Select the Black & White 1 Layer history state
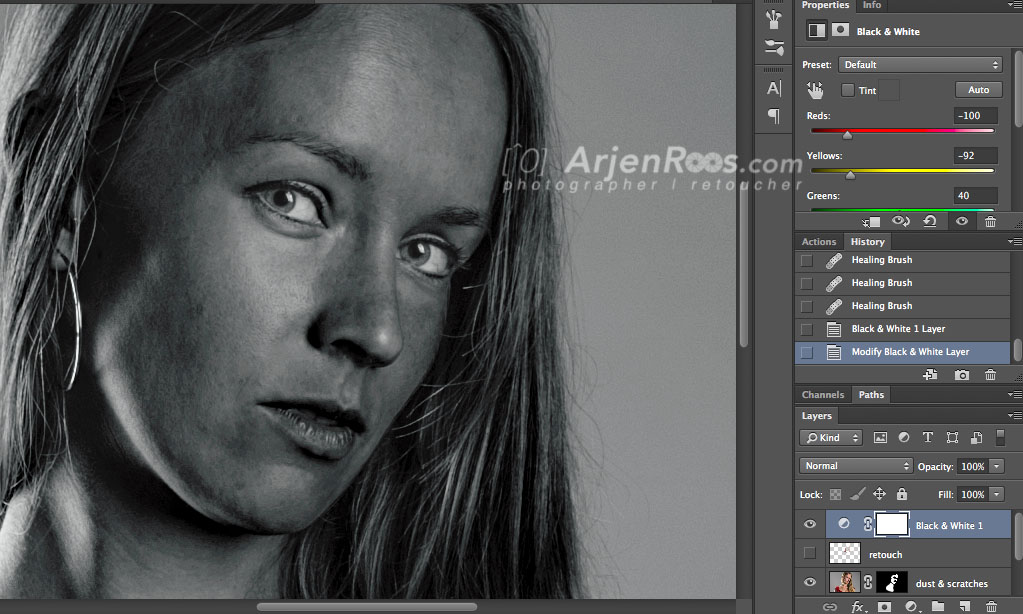This screenshot has width=1023, height=614. click(897, 329)
